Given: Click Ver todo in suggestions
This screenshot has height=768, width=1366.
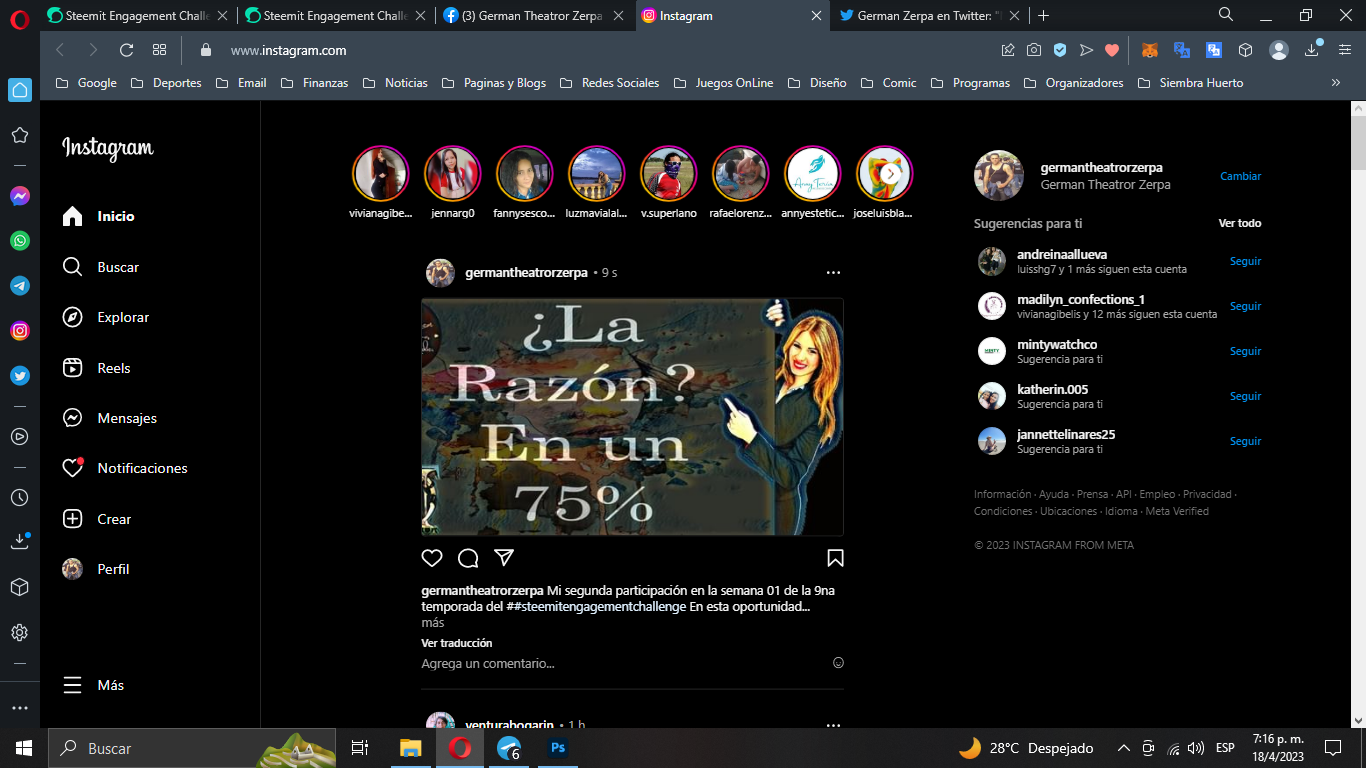Looking at the screenshot, I should coord(1240,223).
